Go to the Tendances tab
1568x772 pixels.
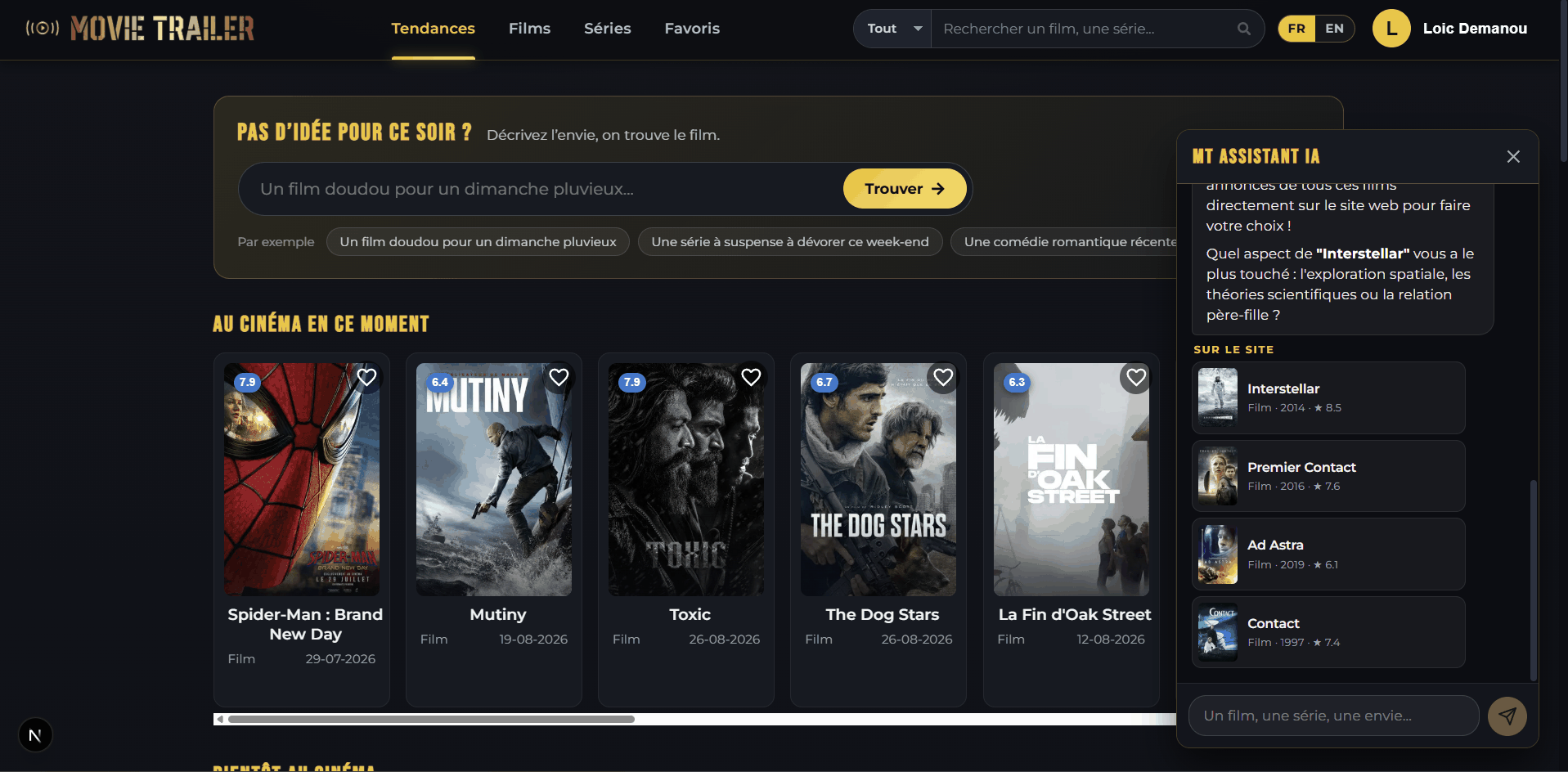tap(433, 29)
